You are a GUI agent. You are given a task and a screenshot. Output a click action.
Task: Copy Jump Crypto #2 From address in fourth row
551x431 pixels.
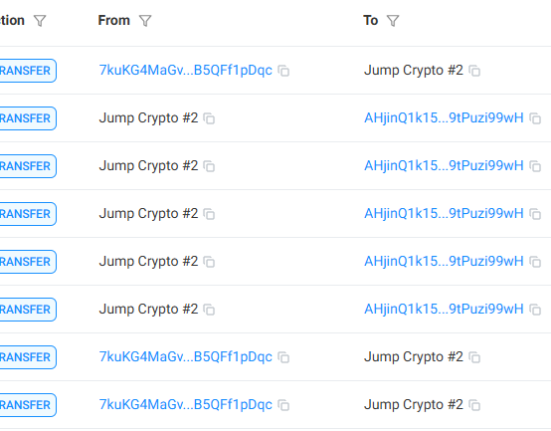[x=209, y=214]
